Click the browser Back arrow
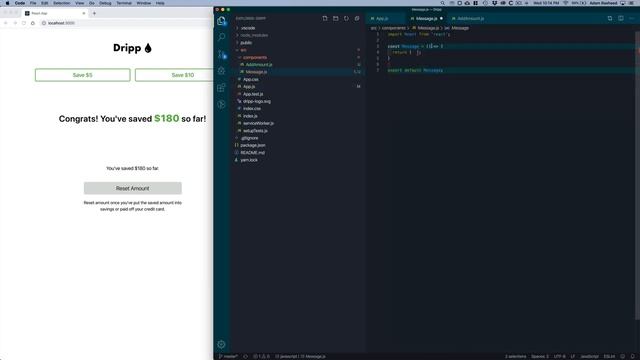Screen dimensions: 640x360 click(6, 23)
